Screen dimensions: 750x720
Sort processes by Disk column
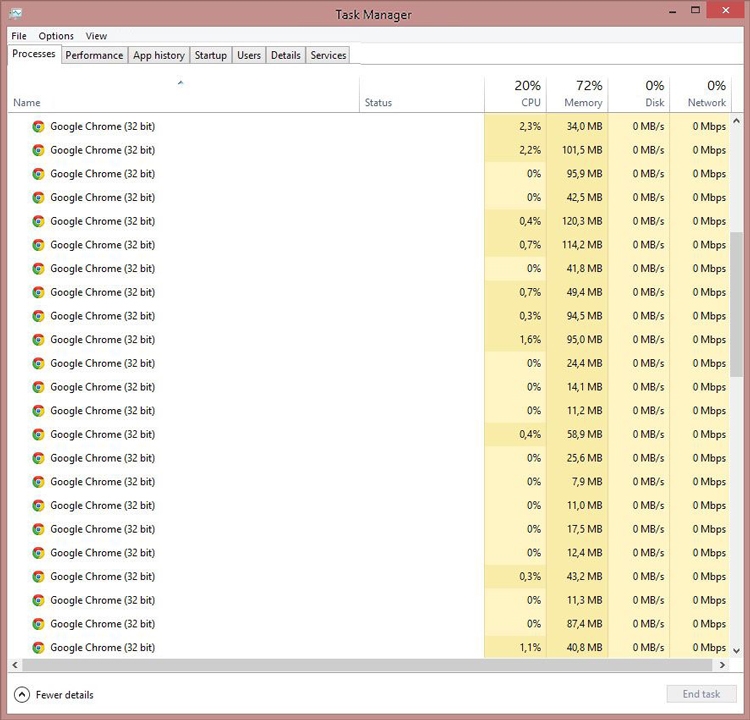[639, 94]
